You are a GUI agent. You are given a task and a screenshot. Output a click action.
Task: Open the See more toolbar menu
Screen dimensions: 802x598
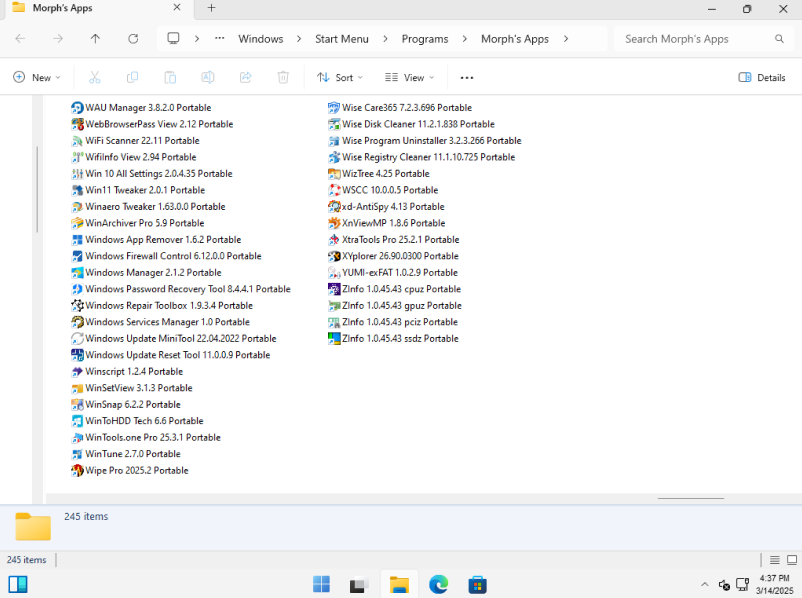pyautogui.click(x=467, y=78)
